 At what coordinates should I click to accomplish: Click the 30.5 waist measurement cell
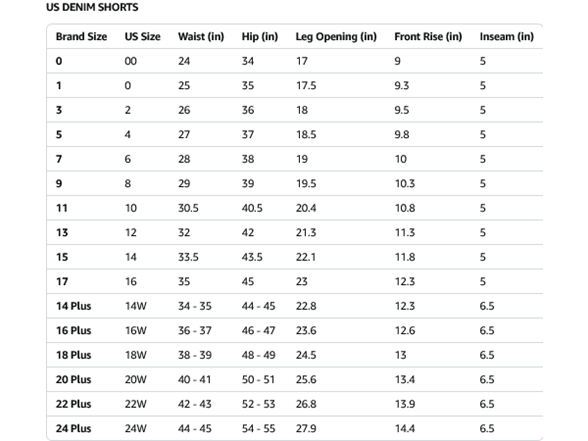188,208
